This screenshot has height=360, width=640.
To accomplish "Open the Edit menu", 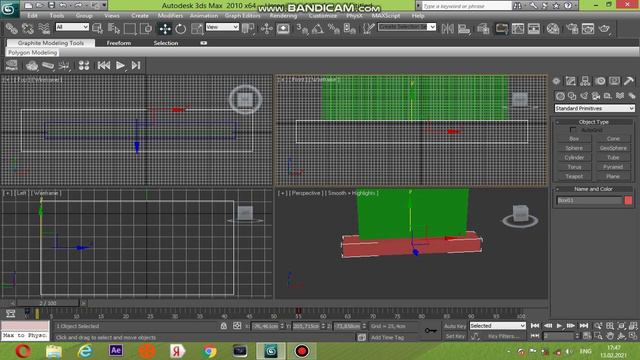I will click(x=32, y=16).
